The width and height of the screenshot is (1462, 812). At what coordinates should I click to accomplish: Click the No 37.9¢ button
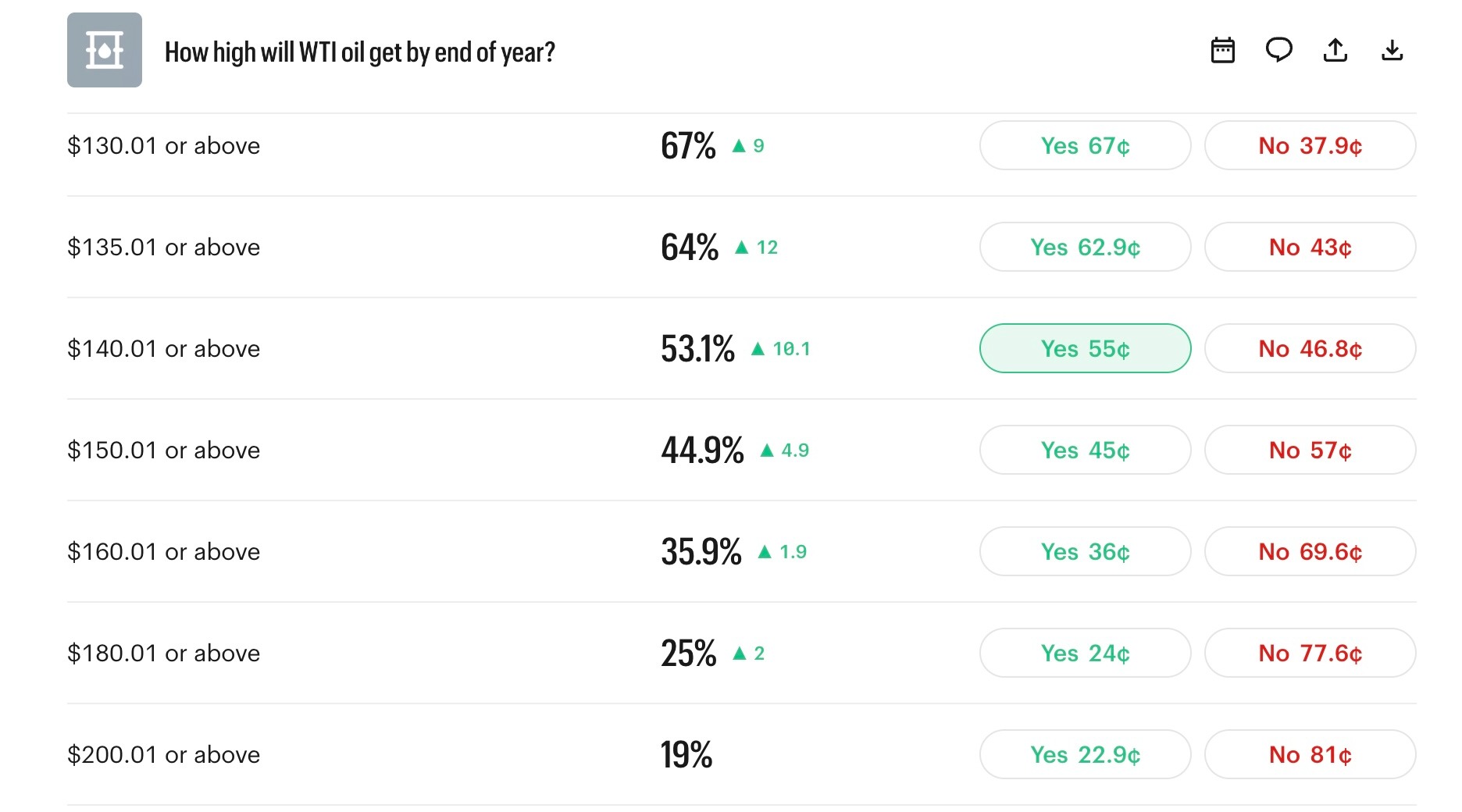[x=1310, y=146]
